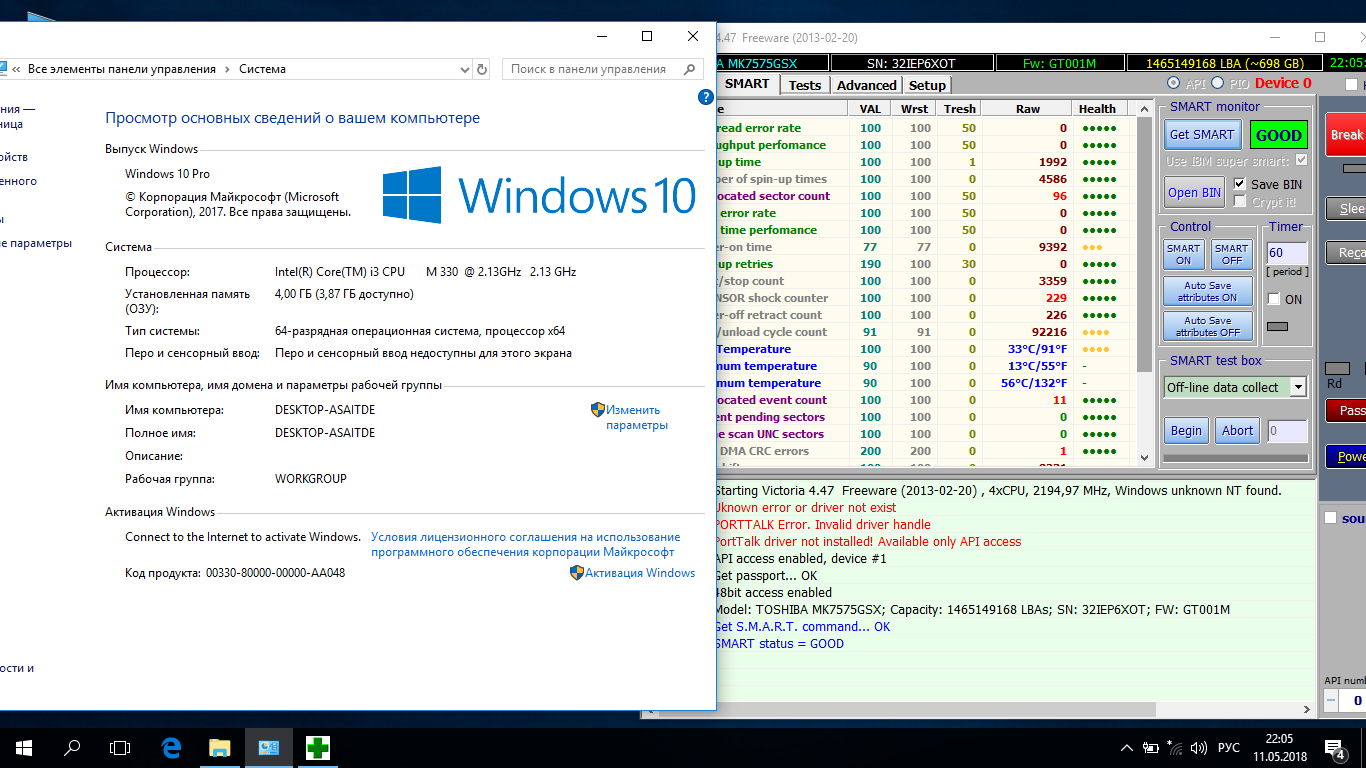Viewport: 1366px width, 768px height.
Task: Click Get SMART button
Action: coord(1202,134)
